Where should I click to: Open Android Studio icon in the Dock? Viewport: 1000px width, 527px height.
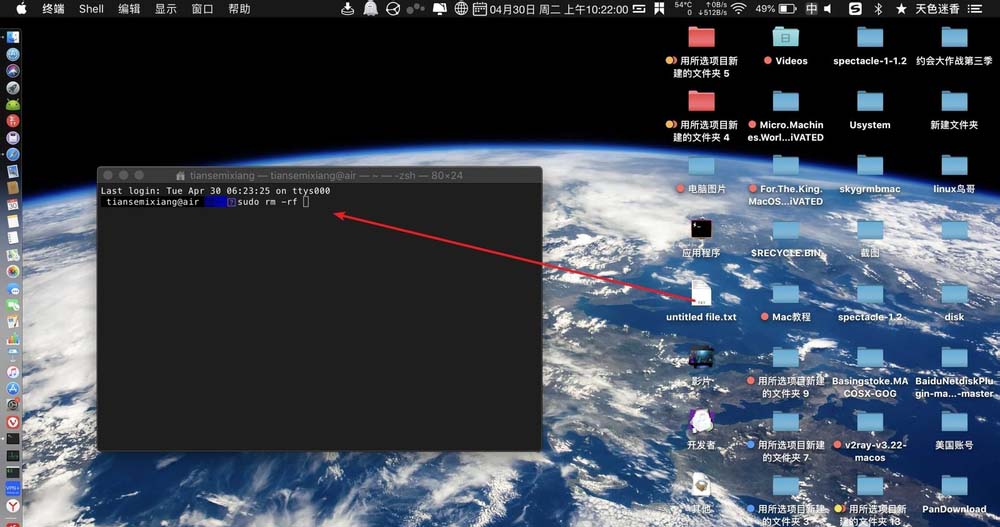coord(13,104)
